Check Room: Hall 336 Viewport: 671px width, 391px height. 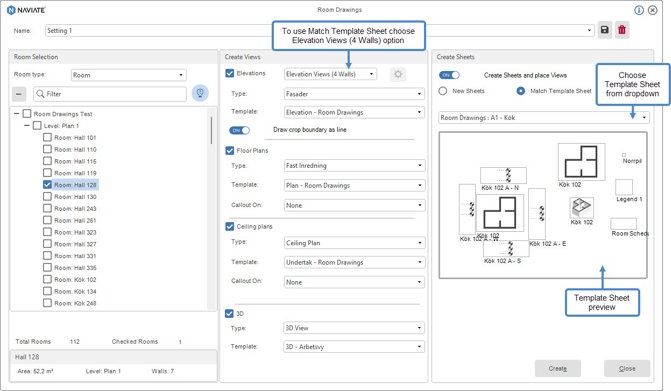[48, 267]
